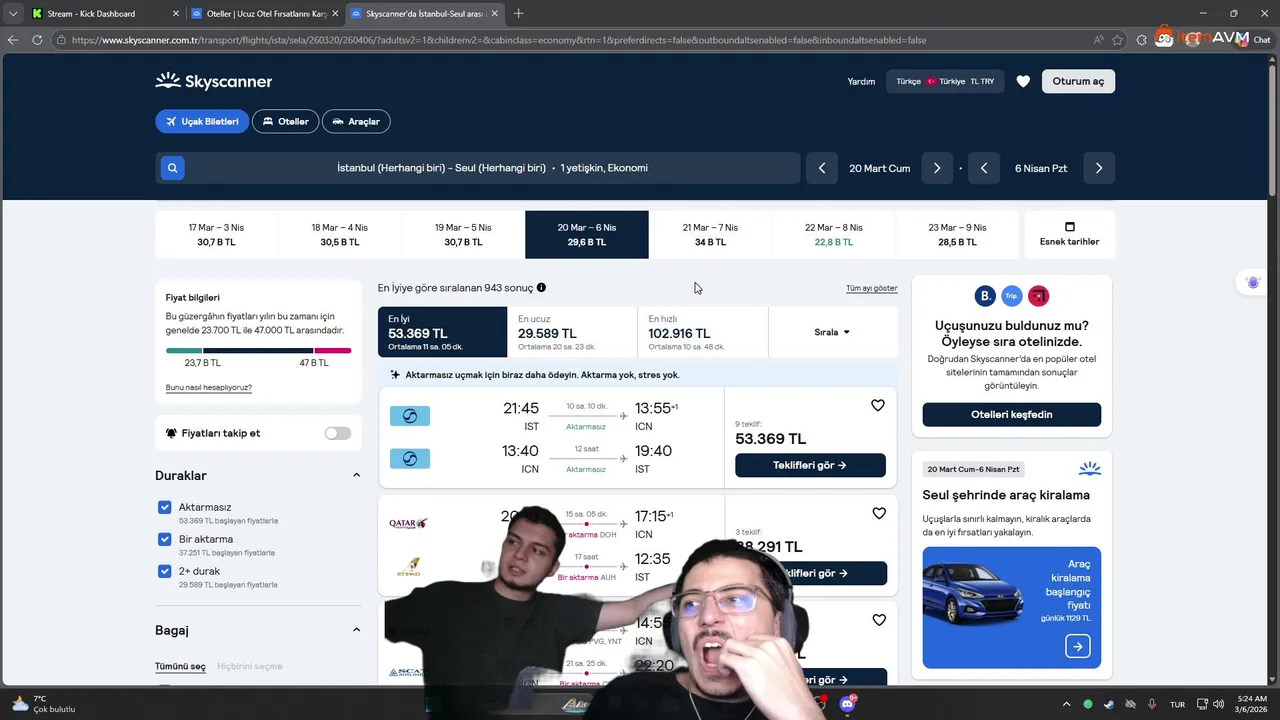Open the Sırala sort dropdown
Viewport: 1280px width, 720px height.
(x=832, y=332)
